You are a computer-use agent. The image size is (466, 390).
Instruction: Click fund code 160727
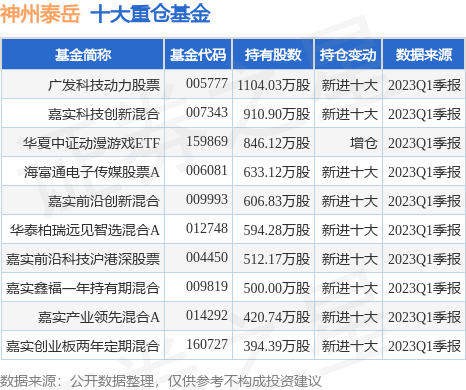pos(207,344)
